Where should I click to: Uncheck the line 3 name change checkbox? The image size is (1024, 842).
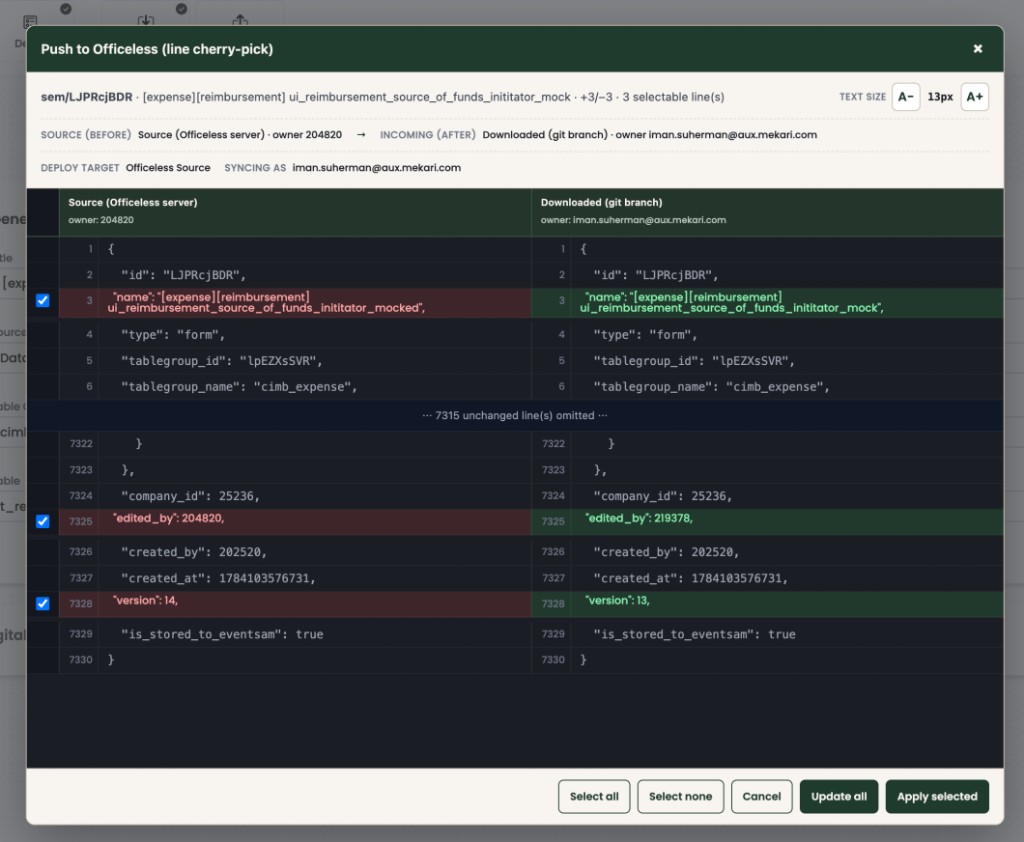[42, 300]
